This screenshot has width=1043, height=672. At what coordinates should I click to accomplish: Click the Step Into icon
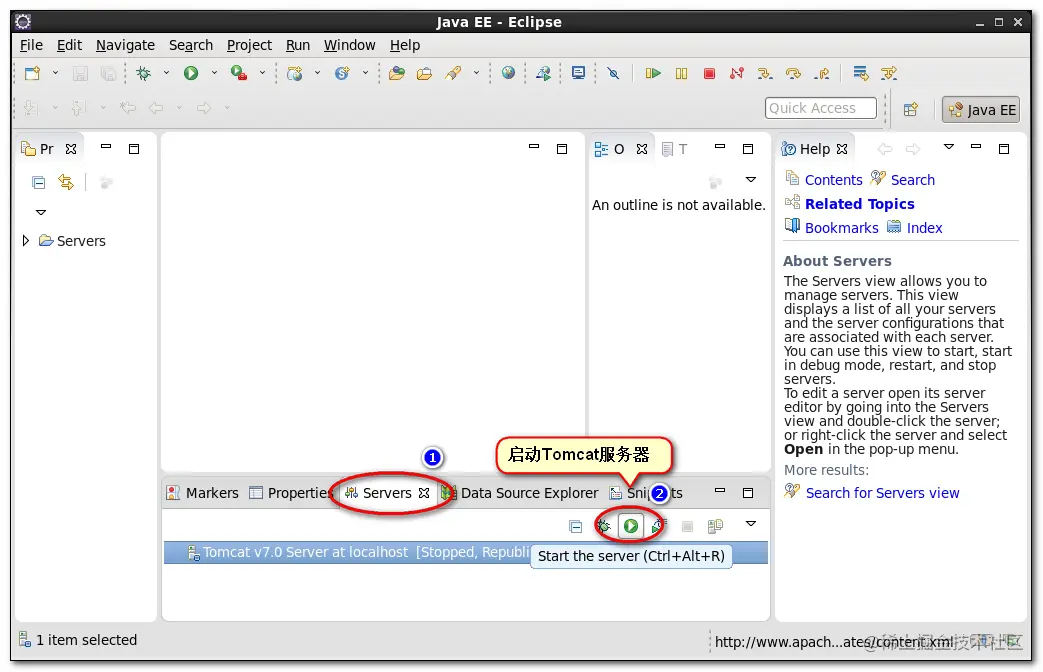coord(765,73)
